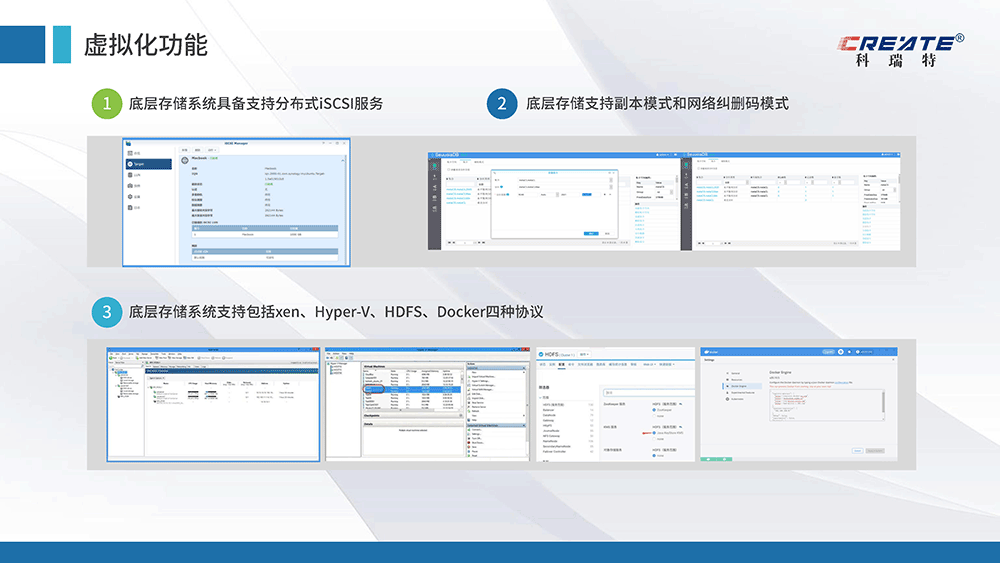Image resolution: width=1000 pixels, height=563 pixels.
Task: Click the blue confirm button in SequoiaDB dialog
Action: point(591,233)
